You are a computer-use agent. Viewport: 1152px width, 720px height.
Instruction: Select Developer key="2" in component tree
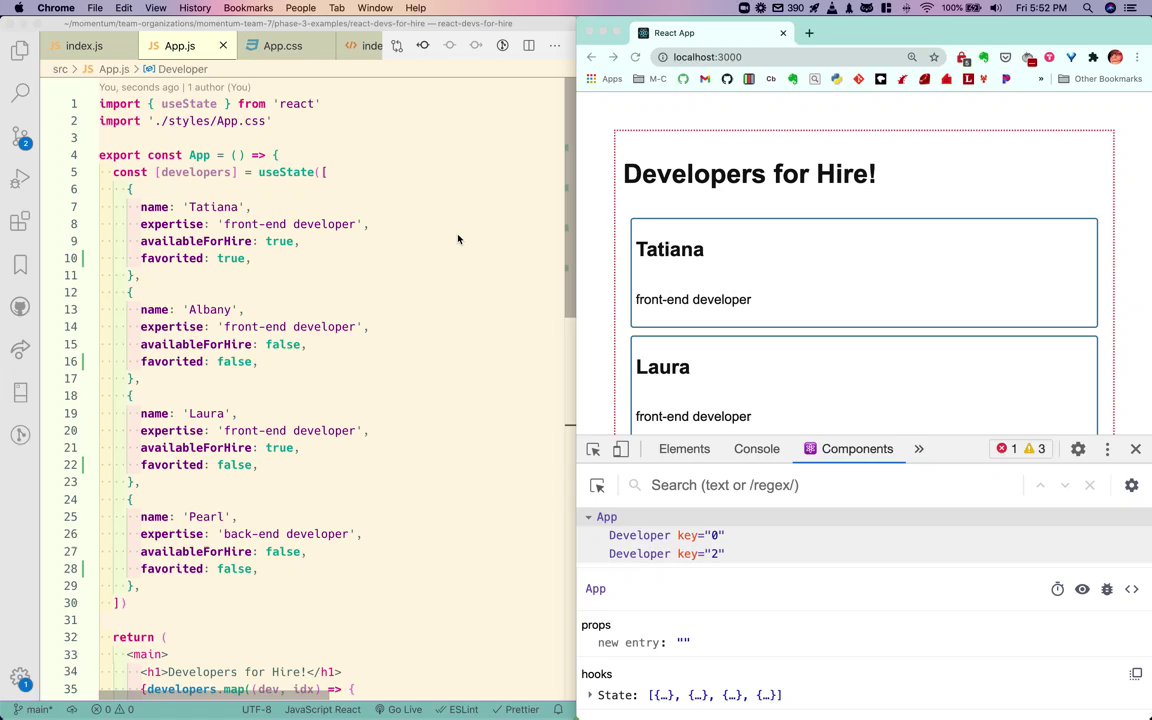tap(666, 553)
